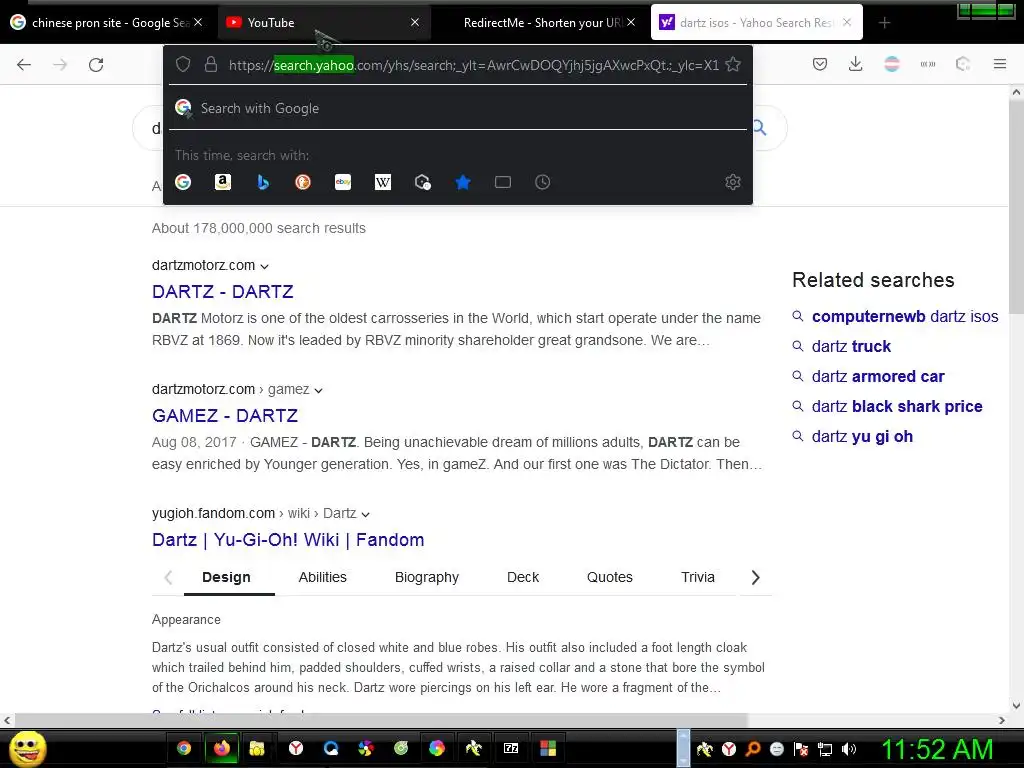Open Firefox hamburger application menu

coord(1000,64)
